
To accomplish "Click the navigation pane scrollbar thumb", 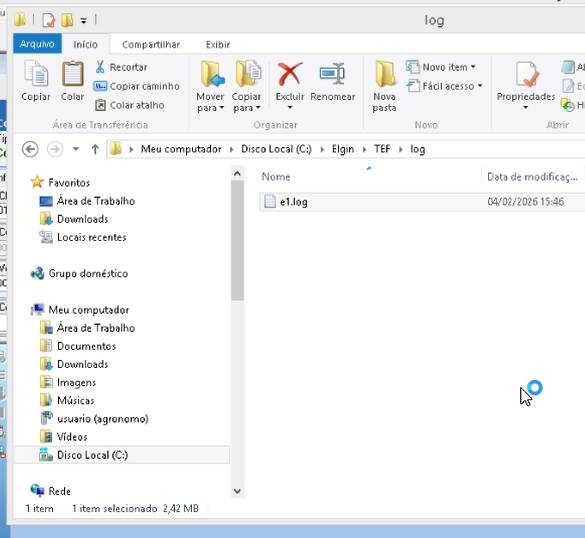I will 237,241.
